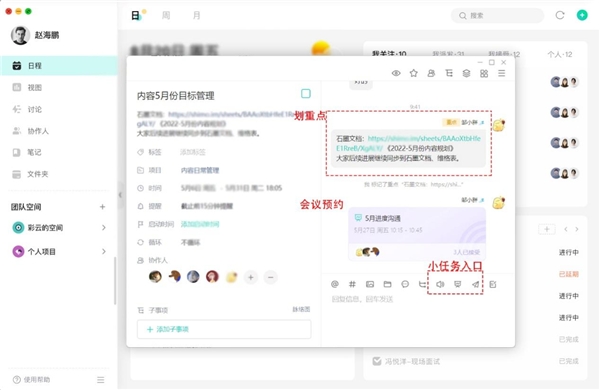Check the completion box beside 内容5月份目标管理
600x390 pixels.
pyautogui.click(x=306, y=93)
